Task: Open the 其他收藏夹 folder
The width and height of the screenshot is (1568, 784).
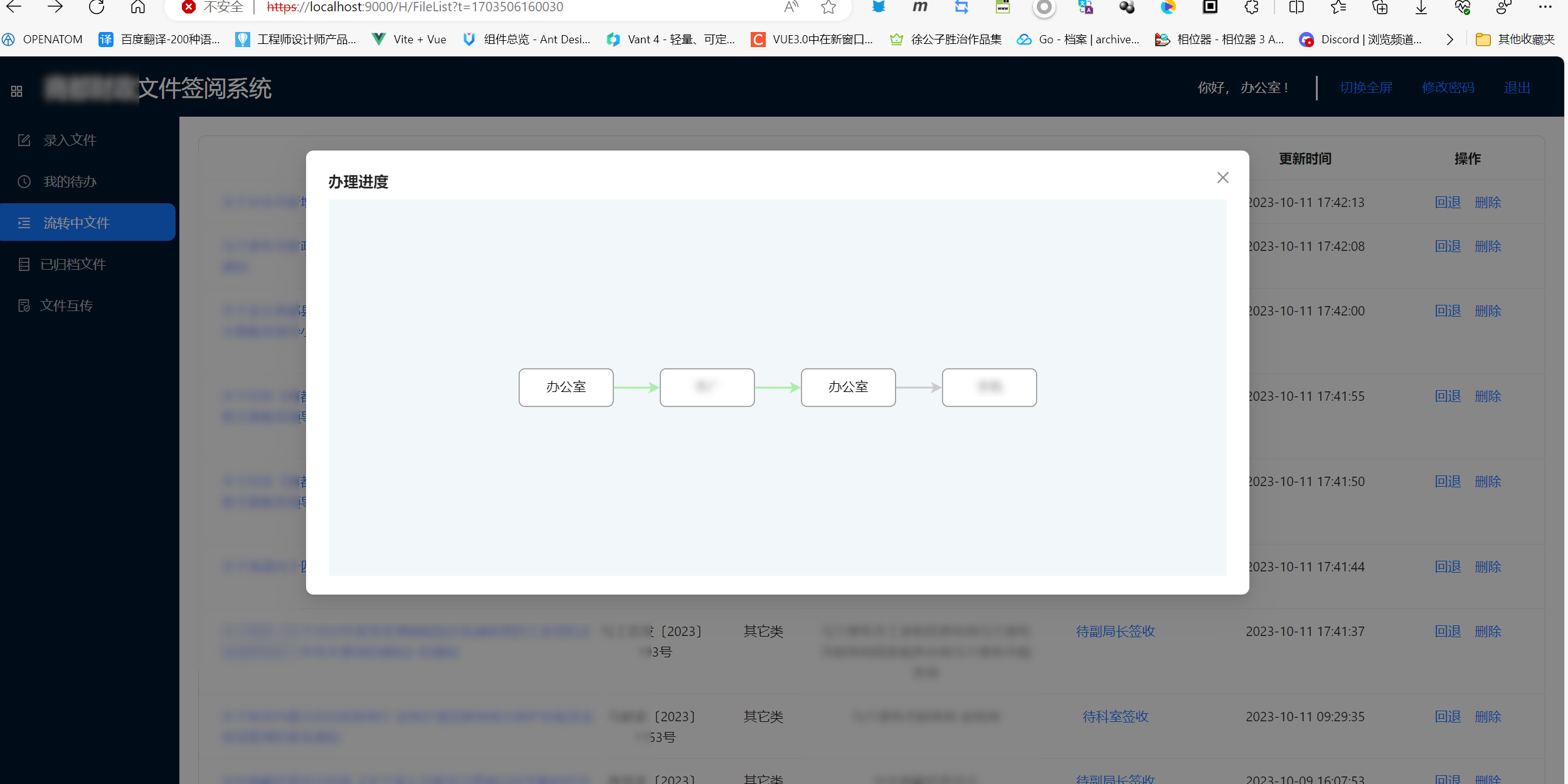Action: coord(1515,40)
